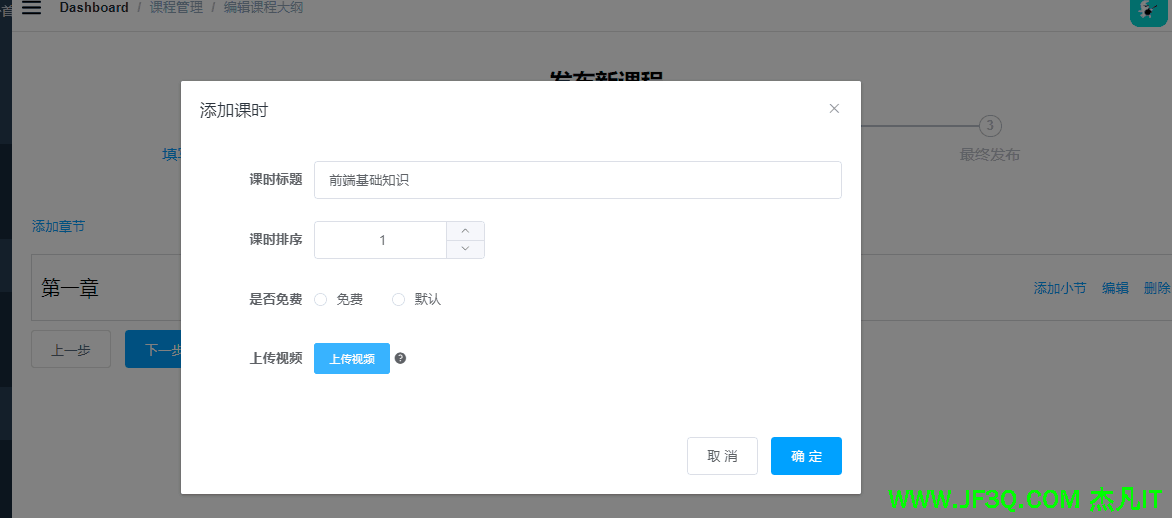
Task: Open the user avatar in top right
Action: point(1146,10)
